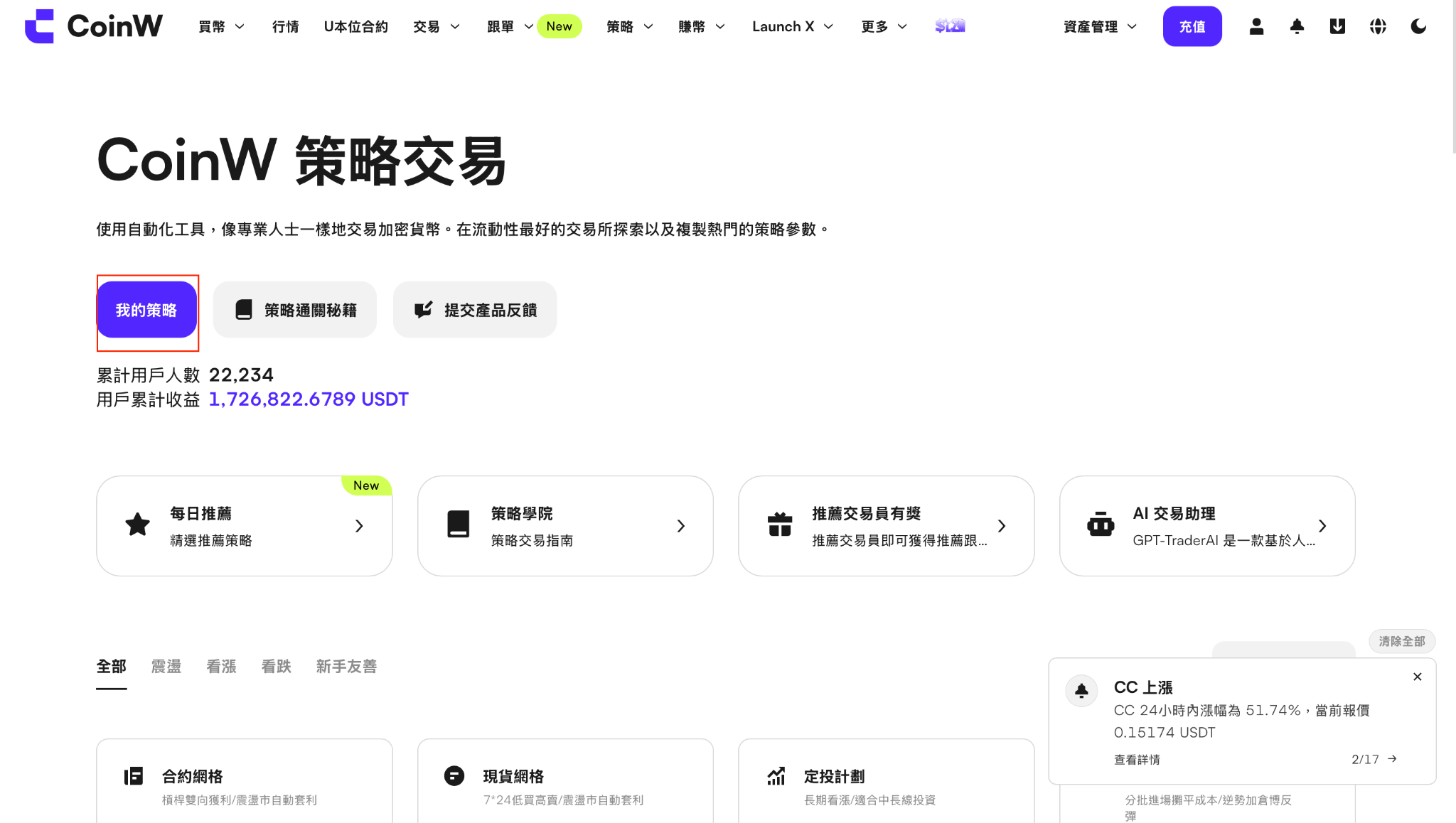Viewport: 1456px width, 823px height.
Task: Click the robot icon of AI 交易助理
Action: [1101, 525]
